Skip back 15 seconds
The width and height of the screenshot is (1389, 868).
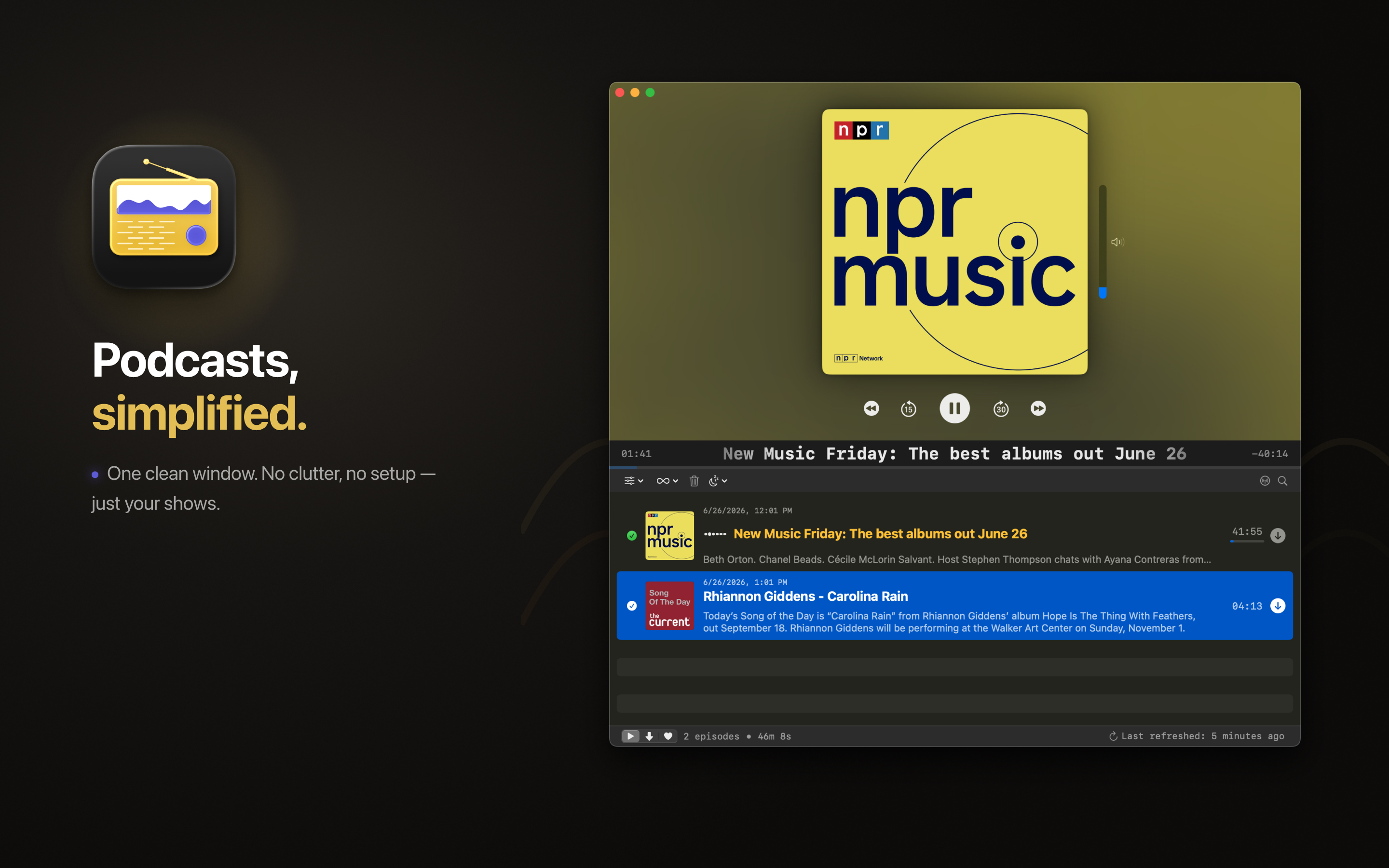tap(908, 409)
